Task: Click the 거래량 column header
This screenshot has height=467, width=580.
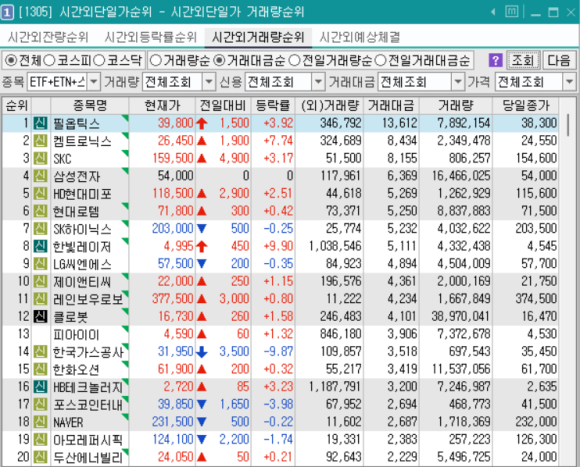Action: [456, 106]
